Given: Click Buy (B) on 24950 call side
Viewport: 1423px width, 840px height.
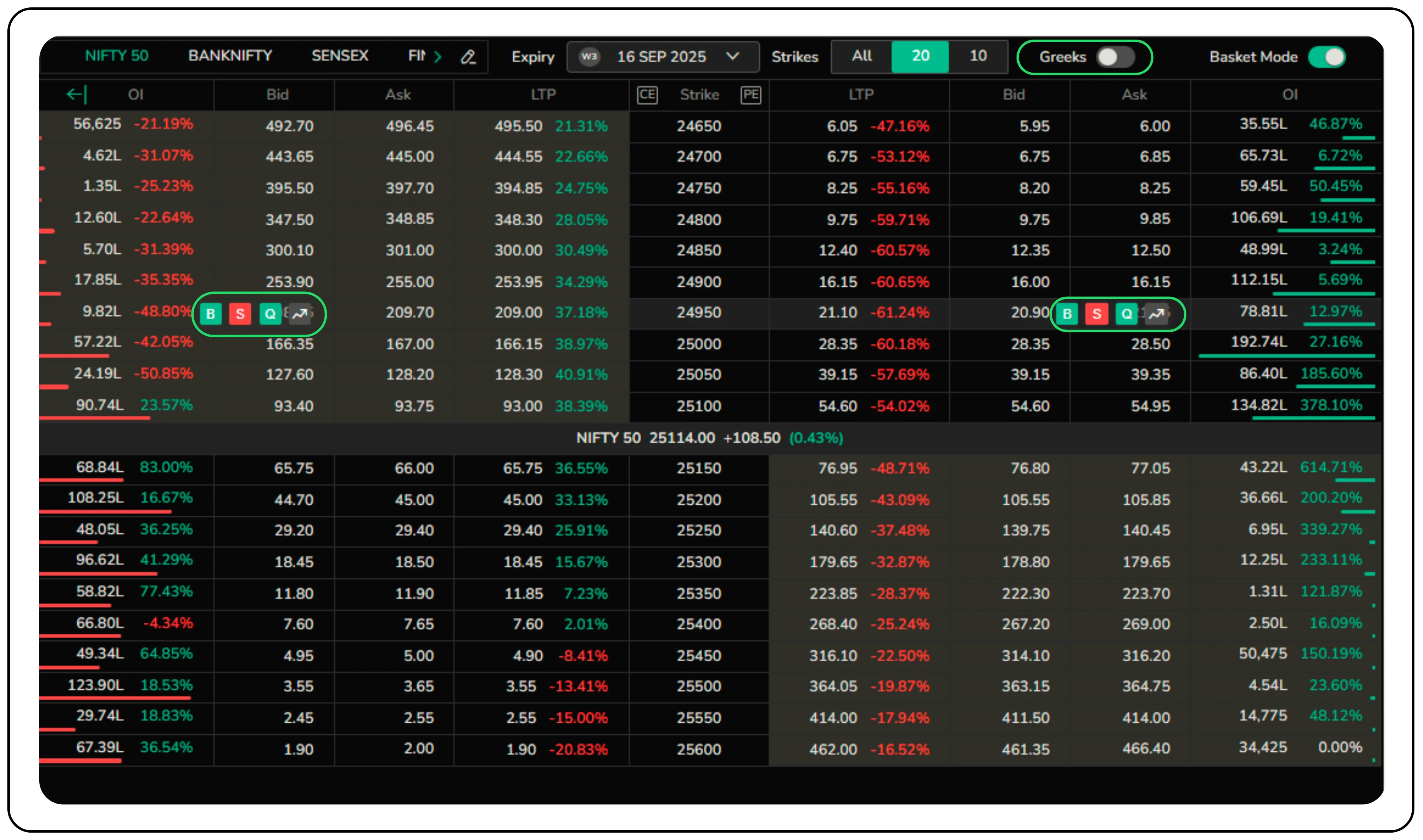Looking at the screenshot, I should tap(211, 314).
